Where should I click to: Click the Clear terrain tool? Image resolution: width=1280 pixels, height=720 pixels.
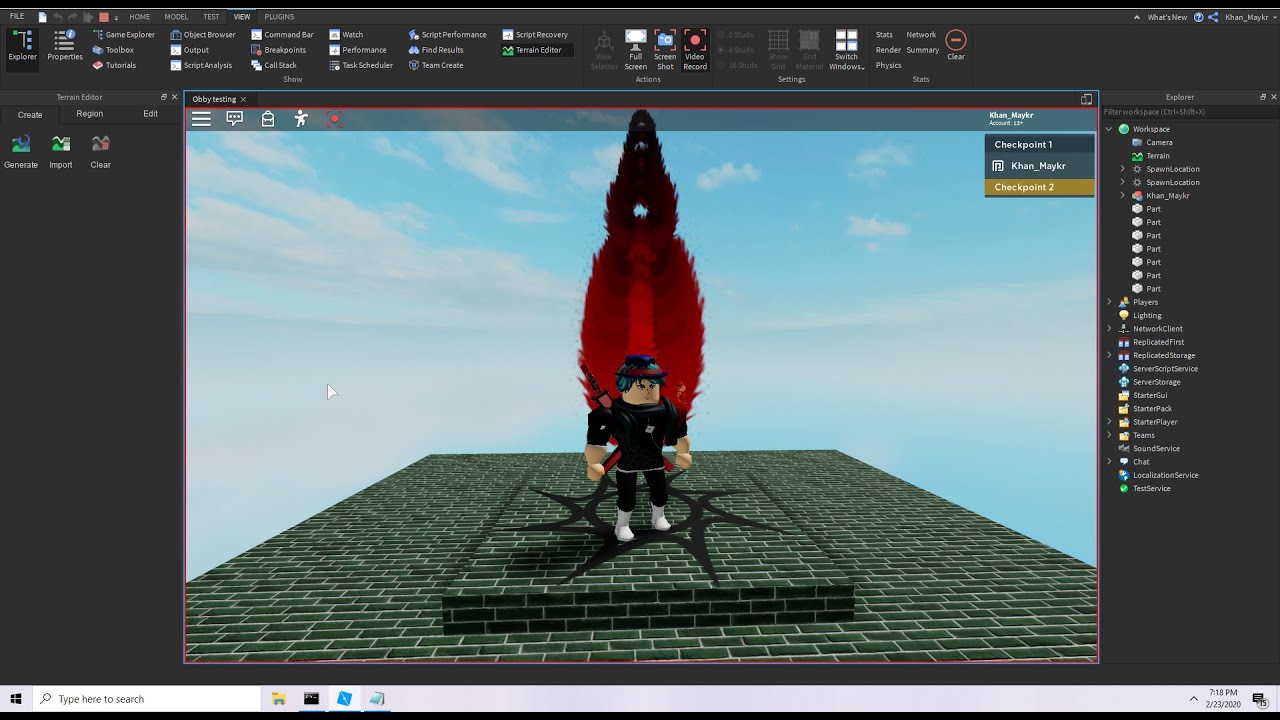click(x=100, y=152)
